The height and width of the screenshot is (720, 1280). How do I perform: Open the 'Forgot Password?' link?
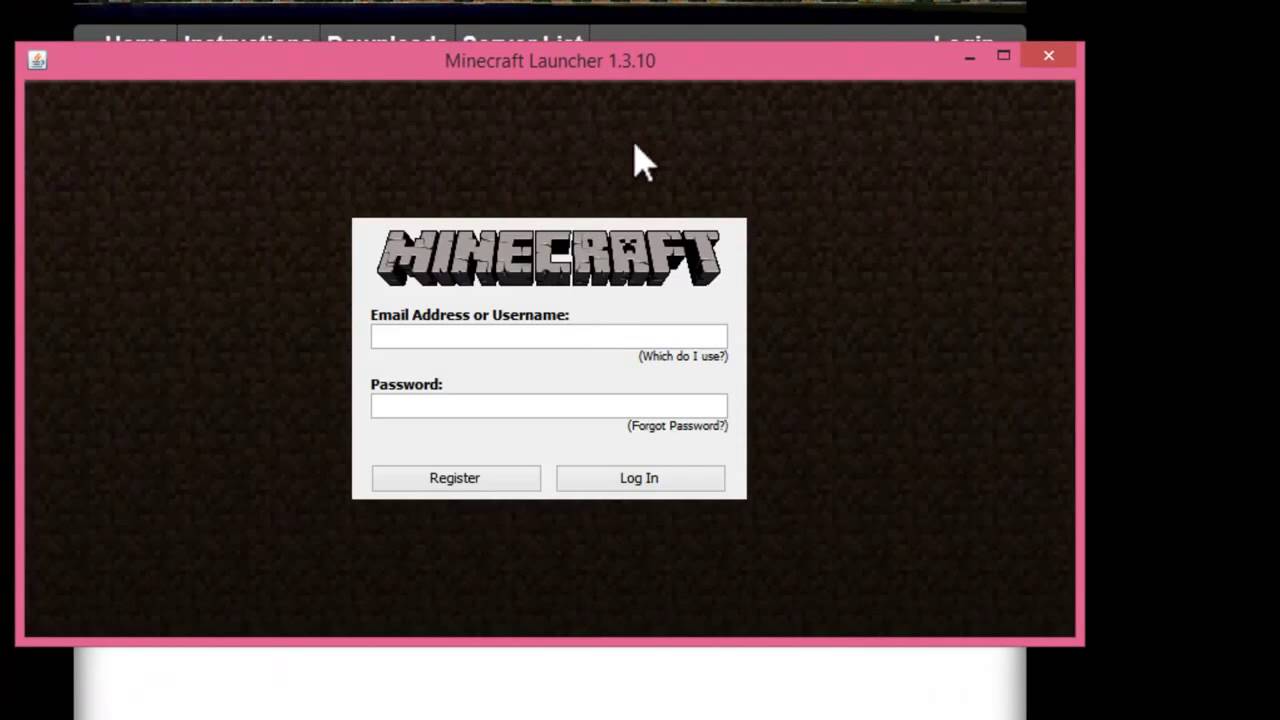coord(677,426)
